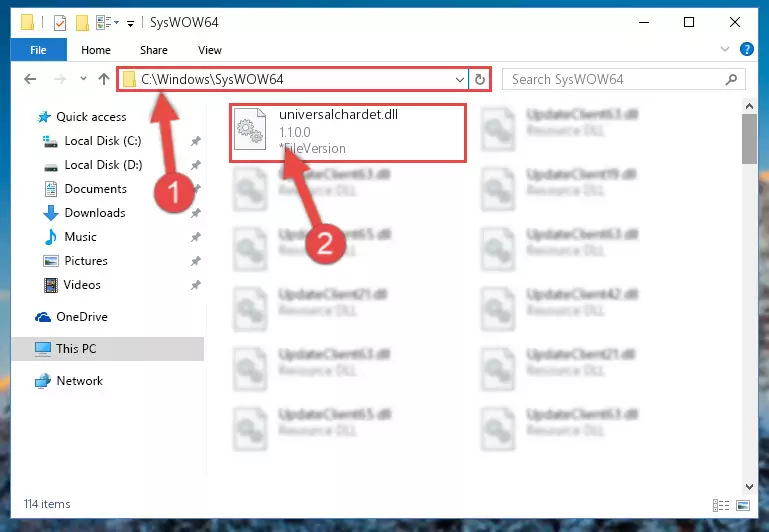Expand the ribbon with the chevron
Screen dimensions: 769x532
click(724, 49)
